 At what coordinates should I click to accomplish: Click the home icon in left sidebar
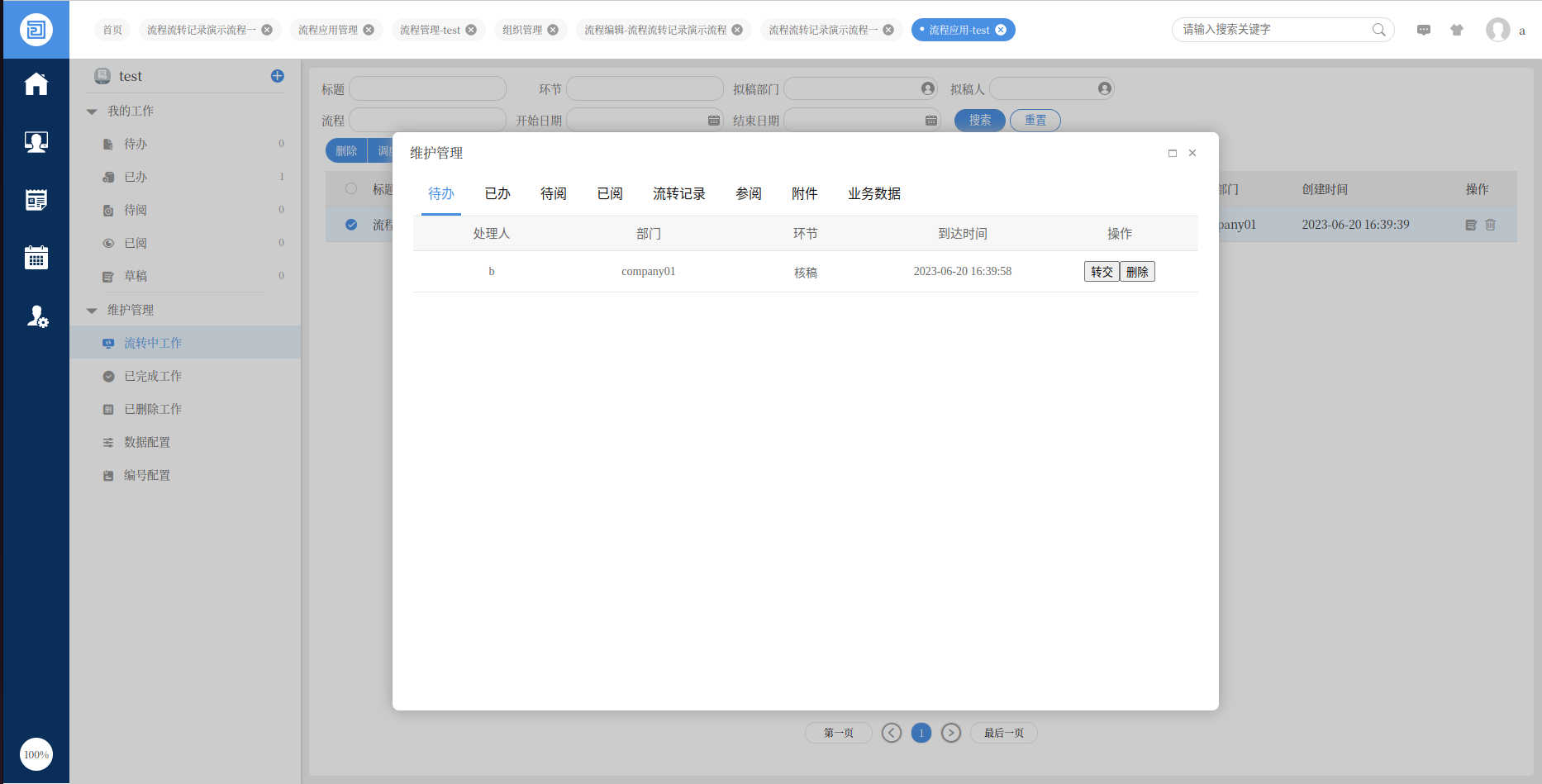click(x=36, y=84)
